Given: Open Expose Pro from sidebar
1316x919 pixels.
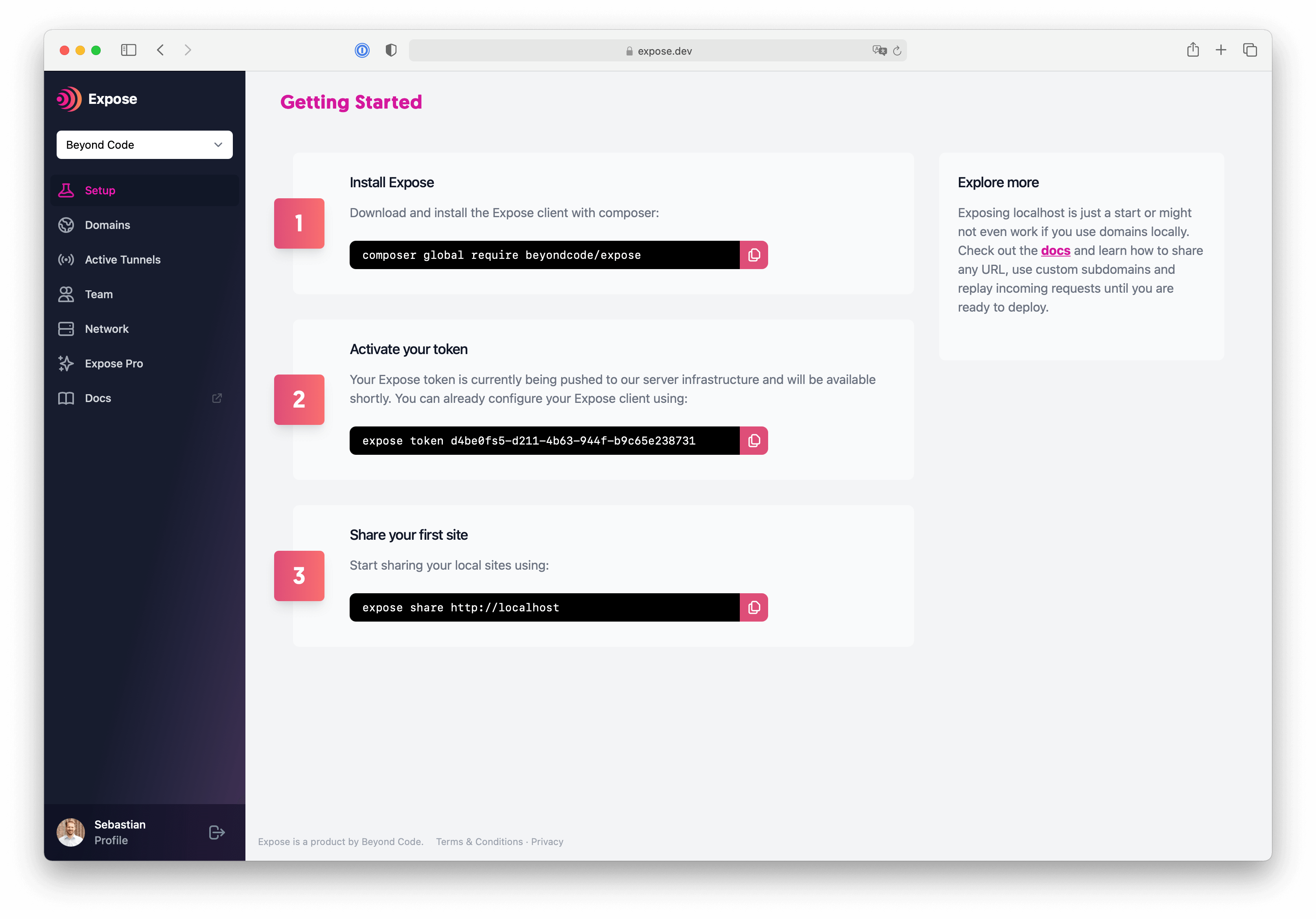Looking at the screenshot, I should [114, 364].
